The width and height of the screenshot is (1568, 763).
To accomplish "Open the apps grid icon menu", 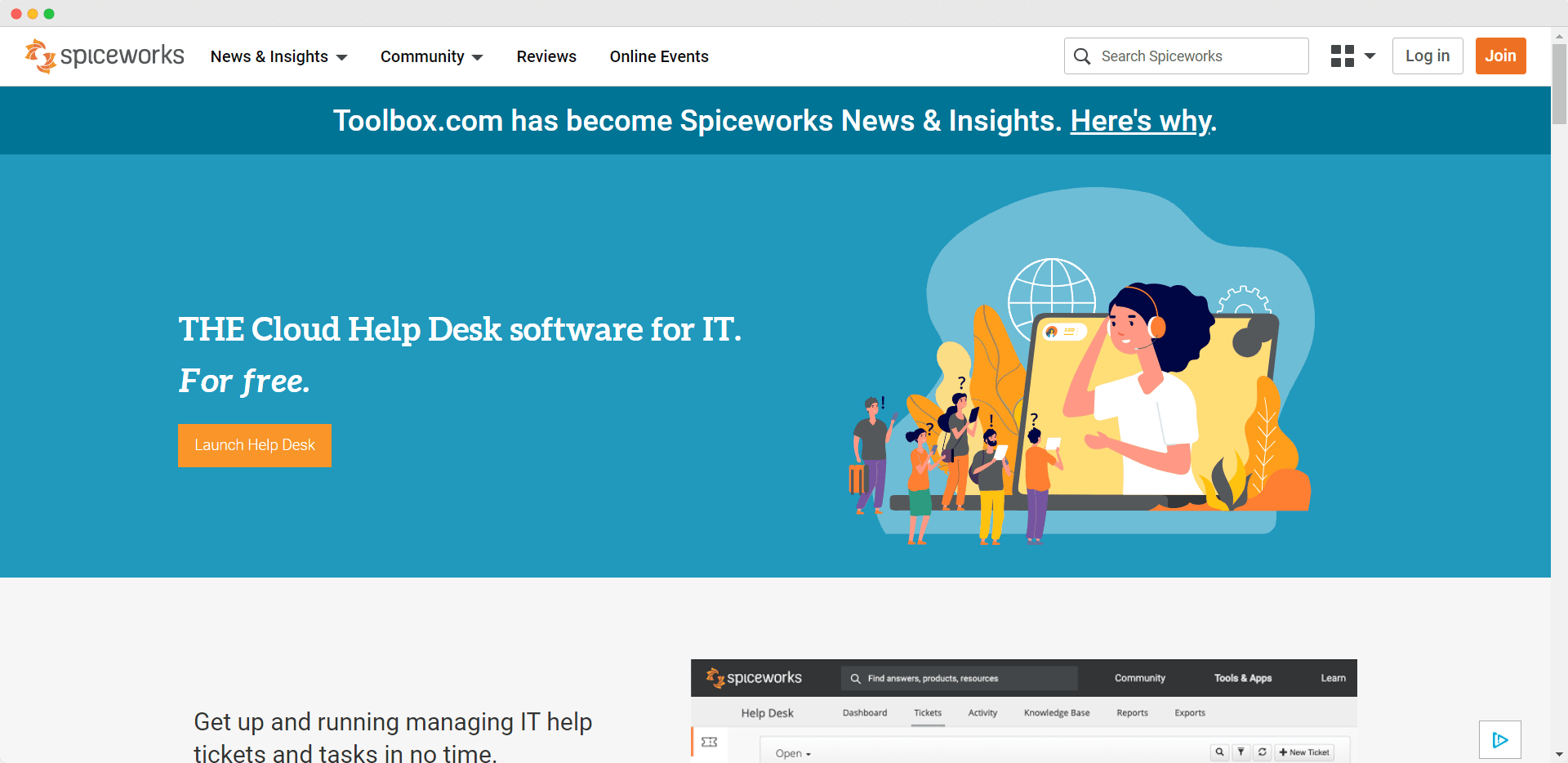I will pos(1343,56).
